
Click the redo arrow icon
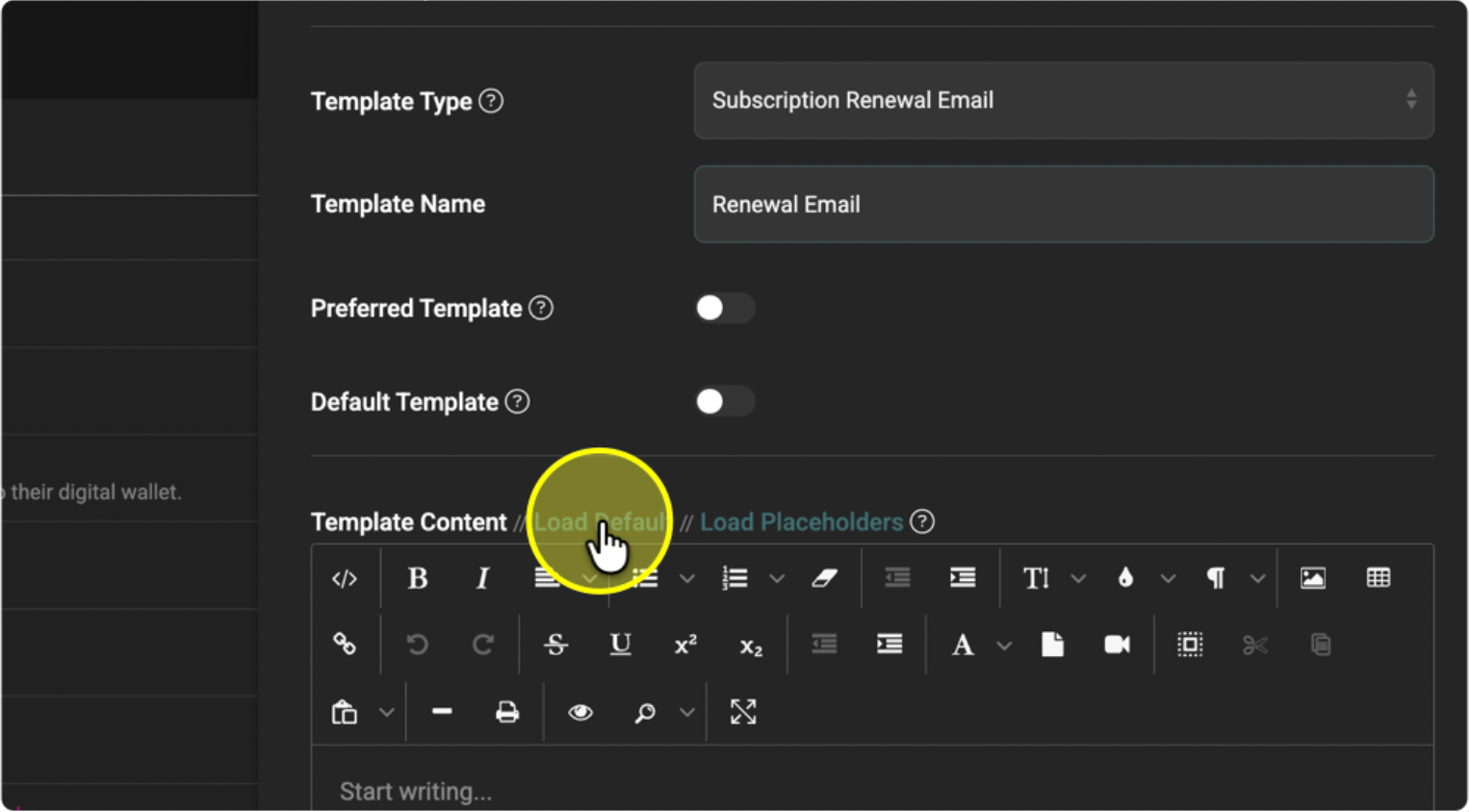[482, 645]
